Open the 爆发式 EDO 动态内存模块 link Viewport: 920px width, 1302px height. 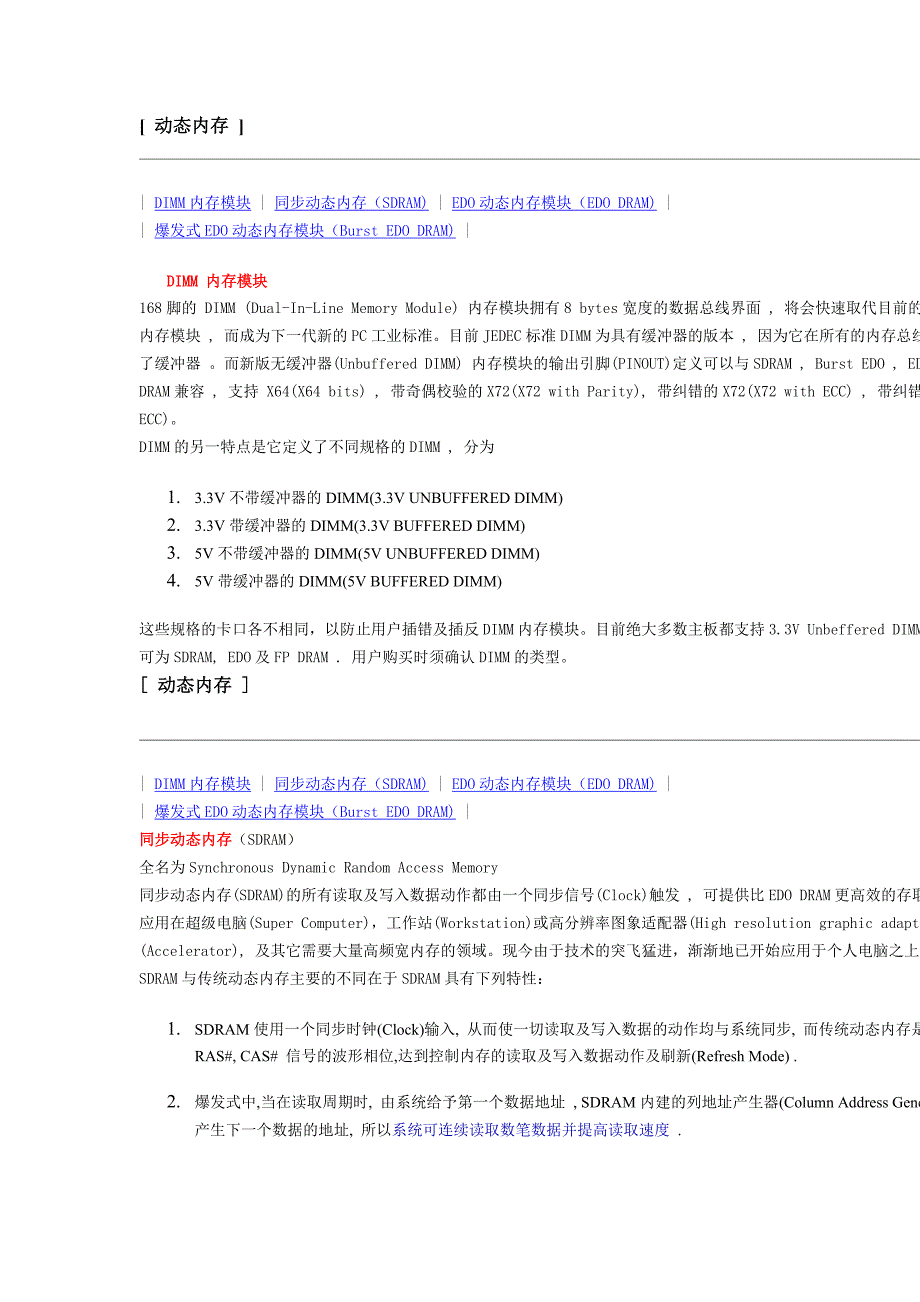pyautogui.click(x=304, y=230)
